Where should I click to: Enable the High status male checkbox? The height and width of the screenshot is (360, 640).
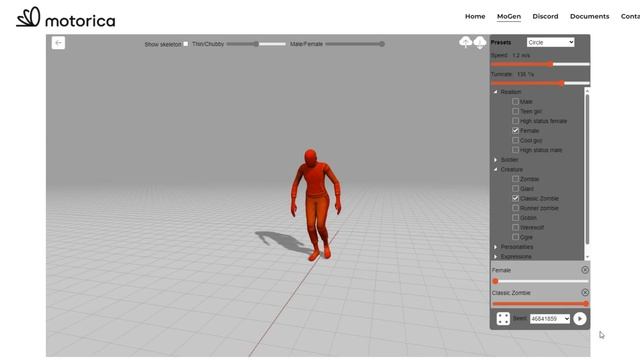coord(516,150)
